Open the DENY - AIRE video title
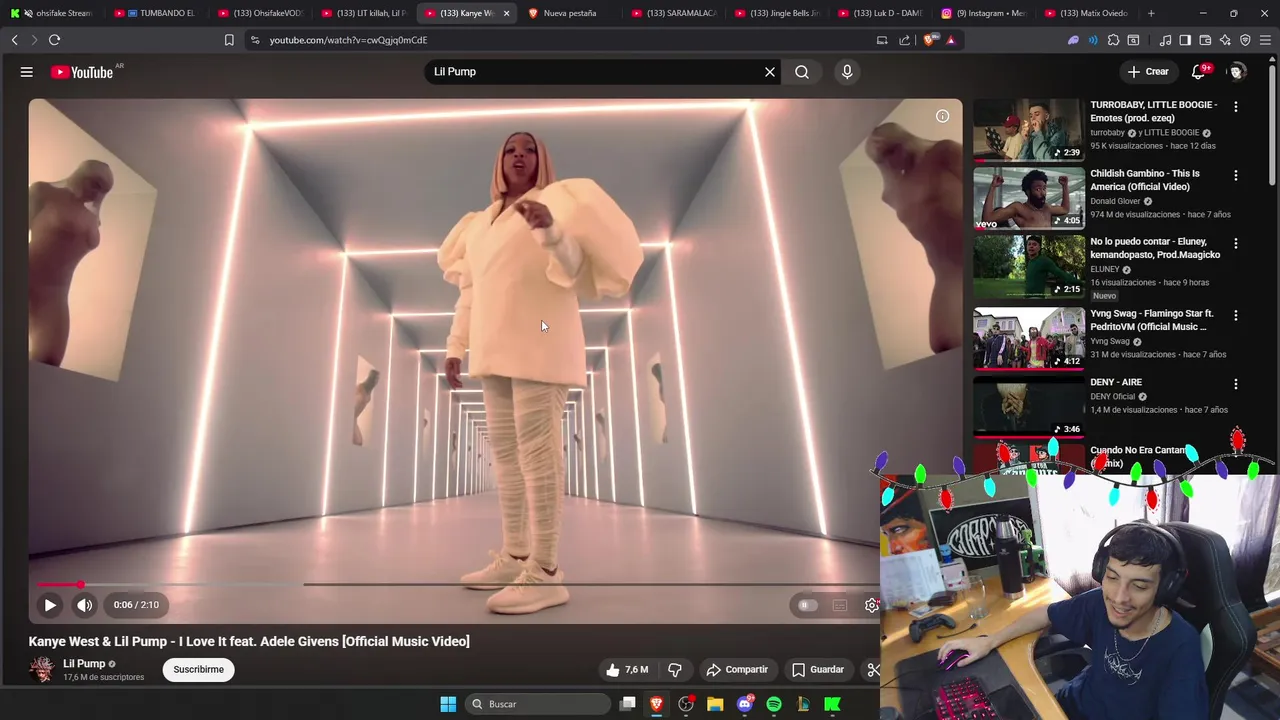 (x=1116, y=382)
